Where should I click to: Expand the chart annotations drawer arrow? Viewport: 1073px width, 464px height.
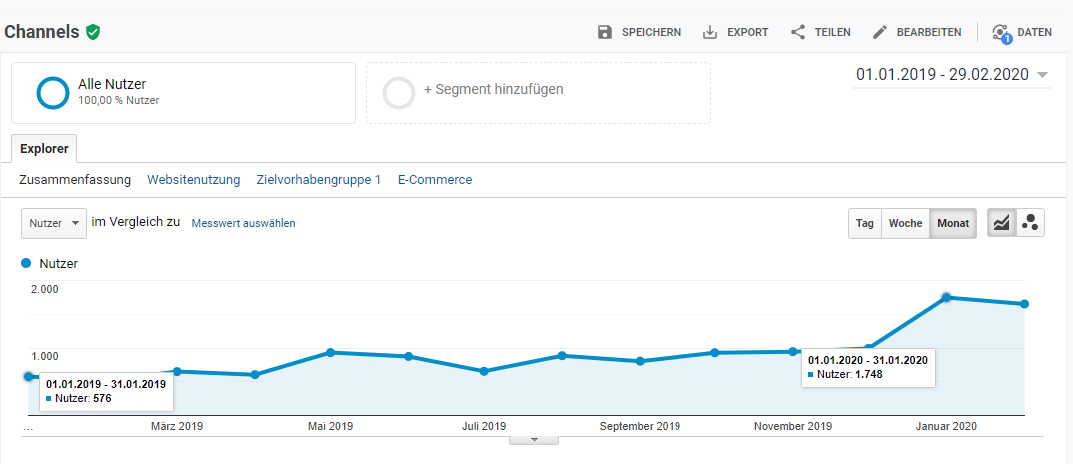tap(534, 440)
